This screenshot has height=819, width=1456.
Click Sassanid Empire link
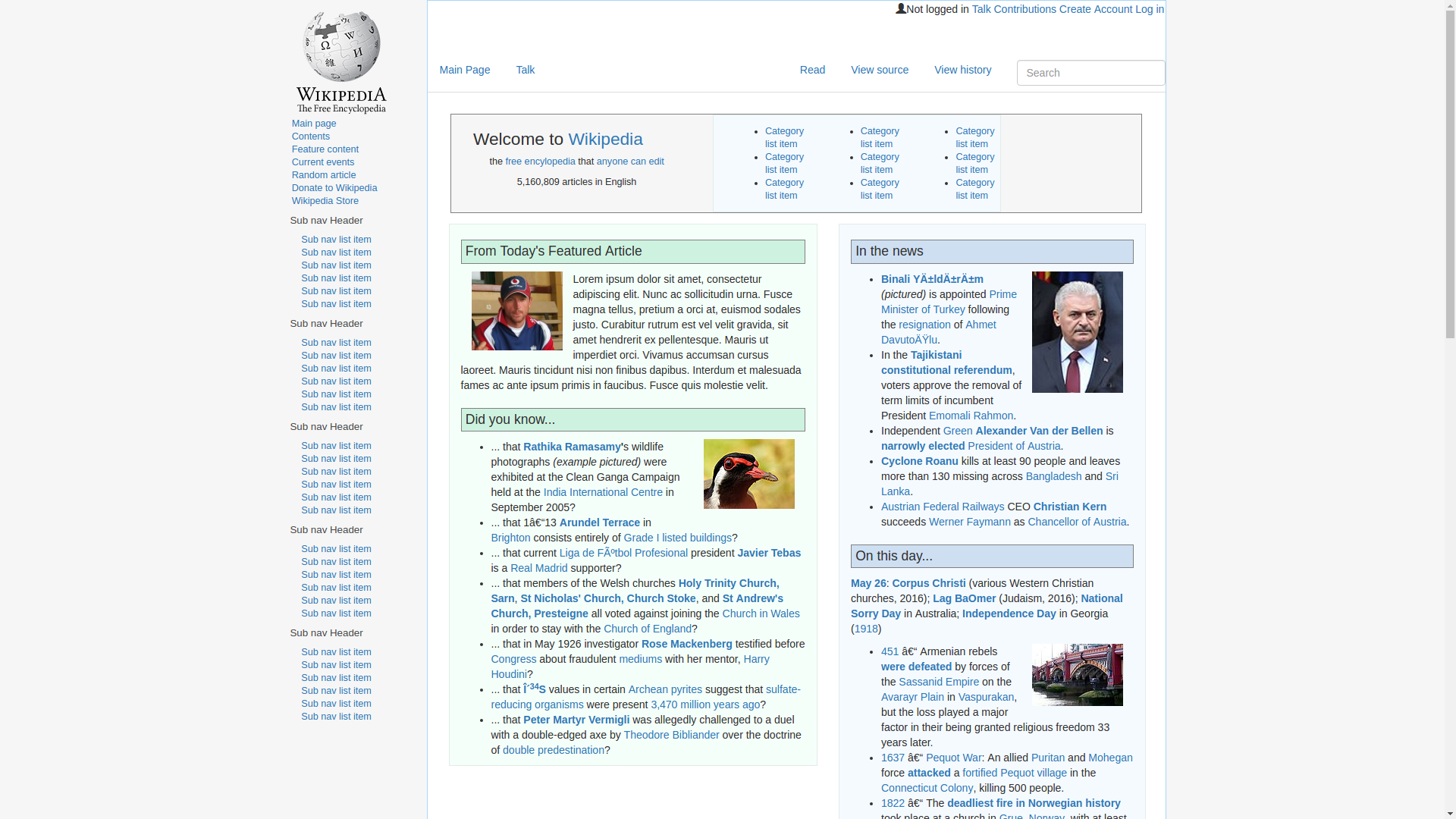[939, 682]
